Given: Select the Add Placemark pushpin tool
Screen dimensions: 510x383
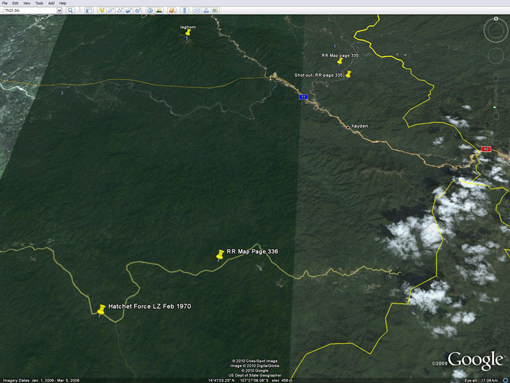Looking at the screenshot, I should [101, 10].
